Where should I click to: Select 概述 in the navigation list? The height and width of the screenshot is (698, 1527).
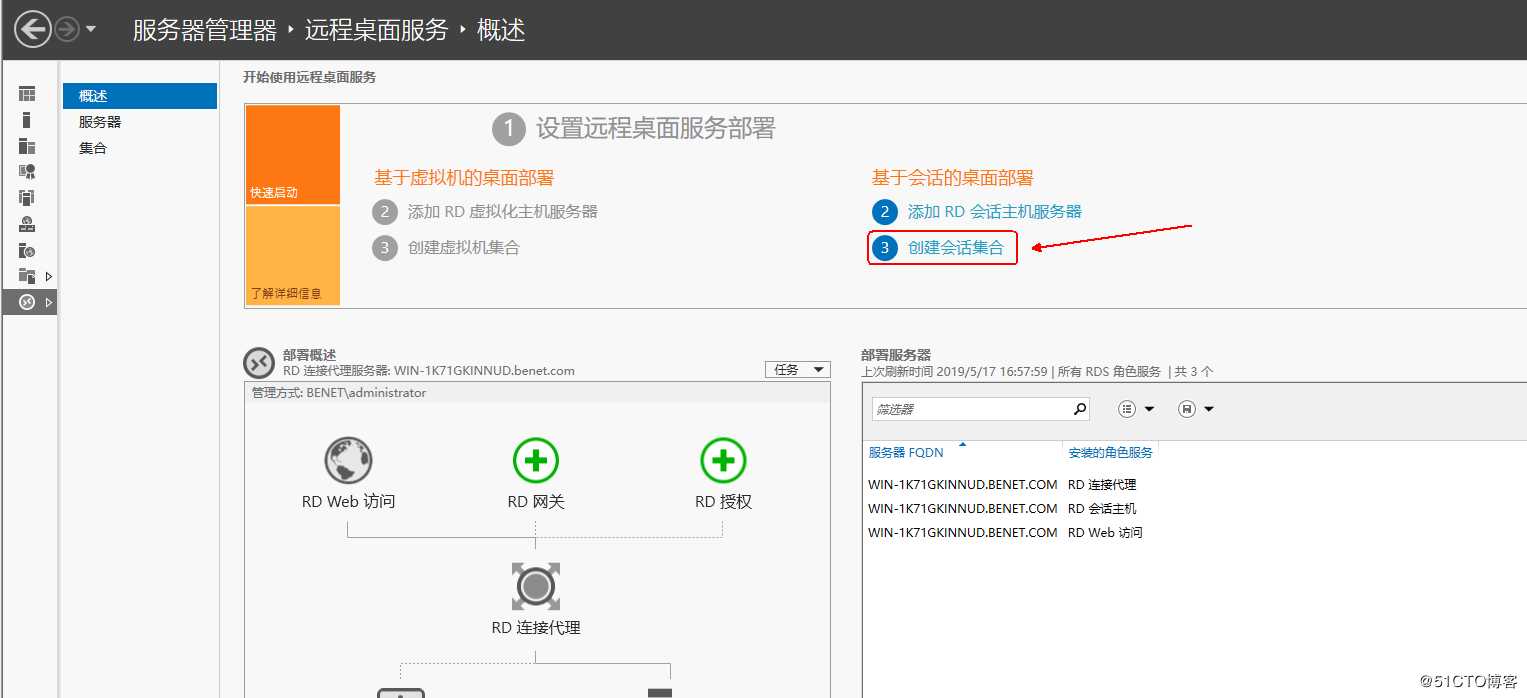click(x=140, y=96)
